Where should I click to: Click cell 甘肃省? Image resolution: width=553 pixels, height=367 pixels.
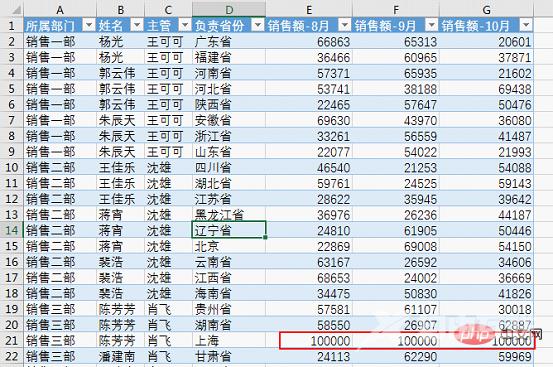[229, 356]
